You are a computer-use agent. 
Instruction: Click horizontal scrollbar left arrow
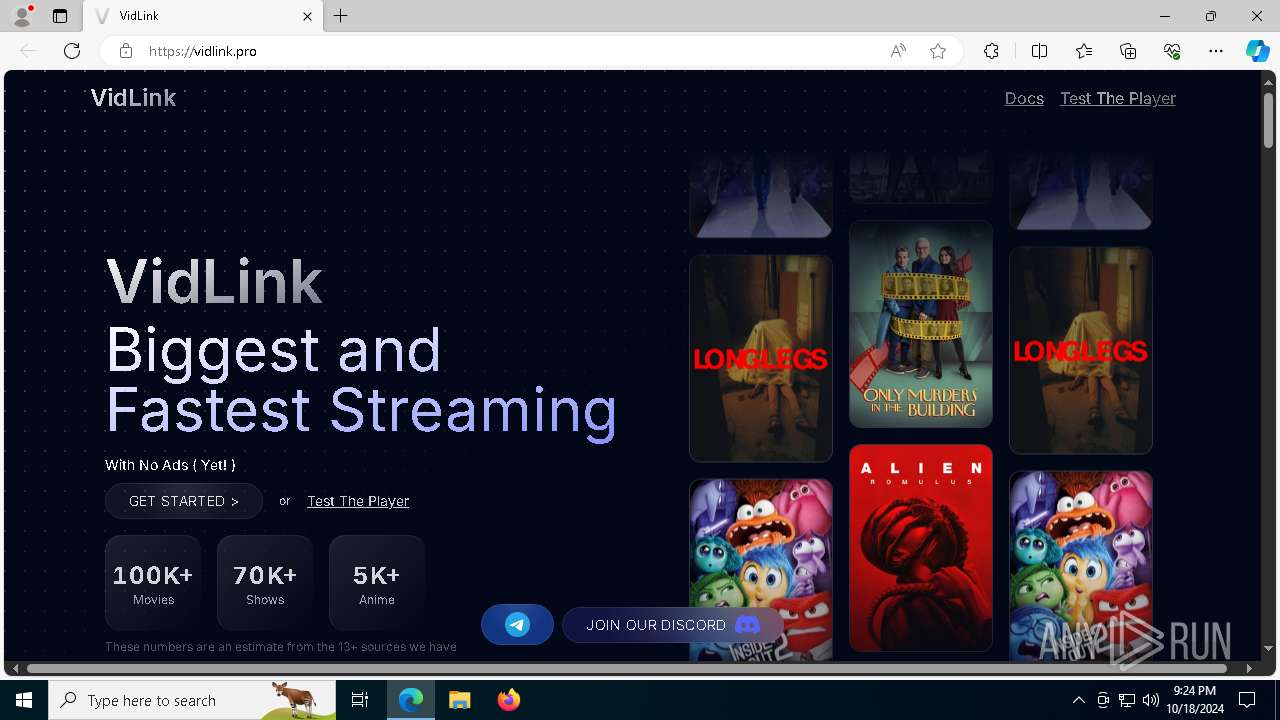pyautogui.click(x=15, y=668)
